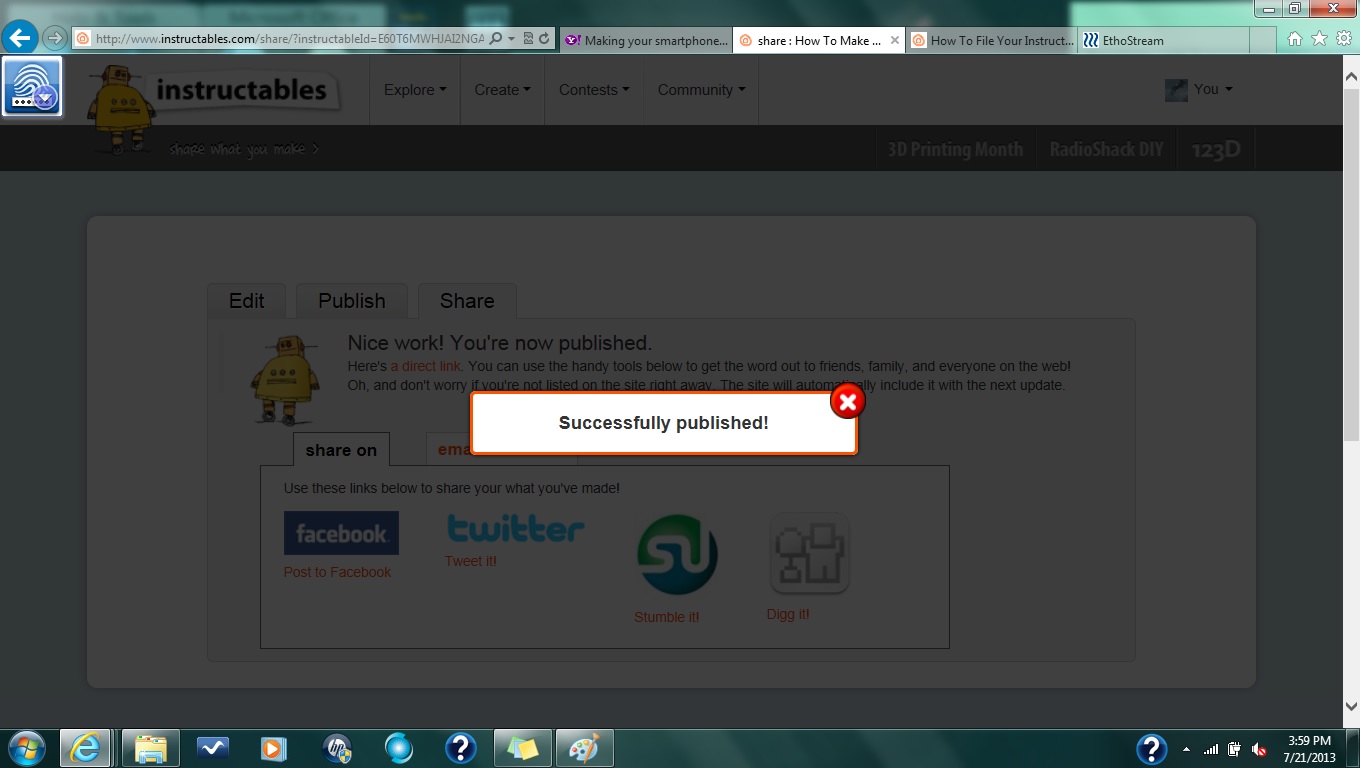Open the 123D link

(x=1216, y=149)
